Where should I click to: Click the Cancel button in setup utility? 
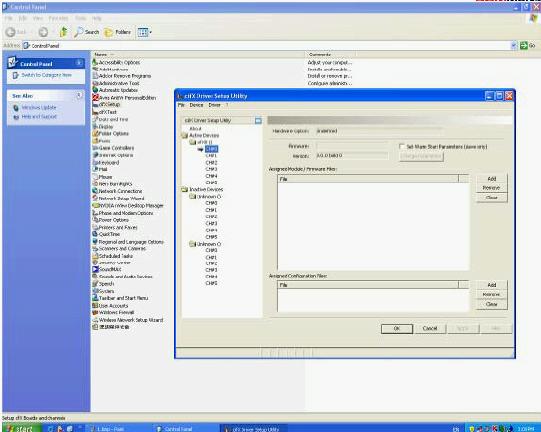pos(430,328)
